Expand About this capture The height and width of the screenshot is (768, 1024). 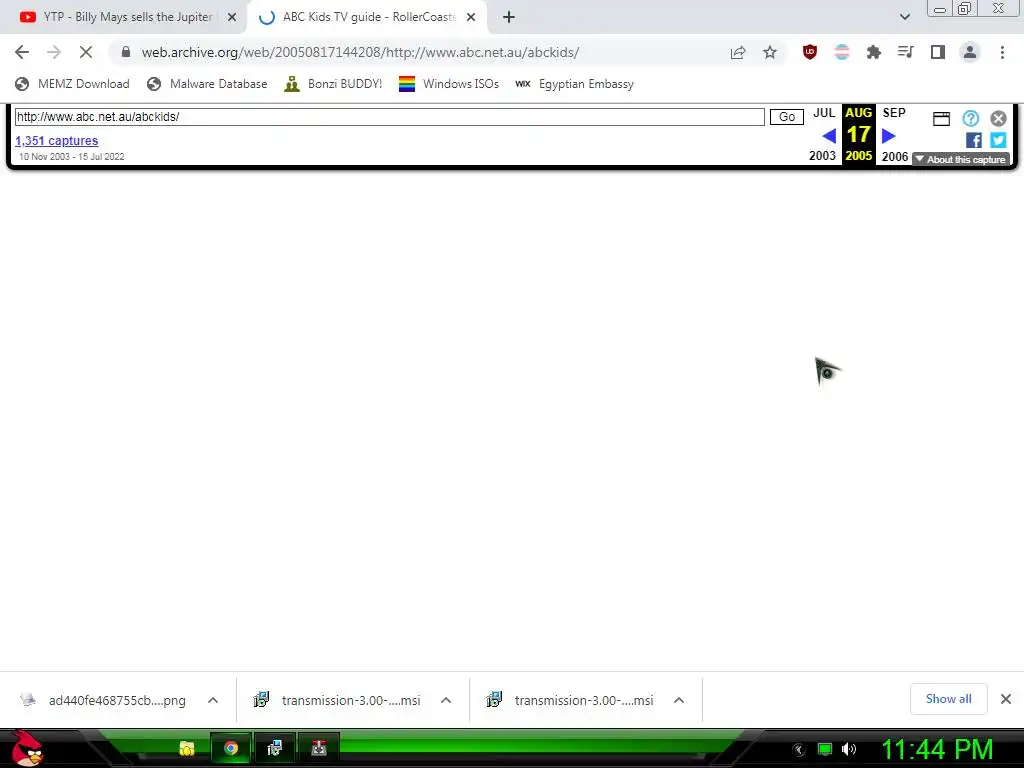tap(961, 159)
